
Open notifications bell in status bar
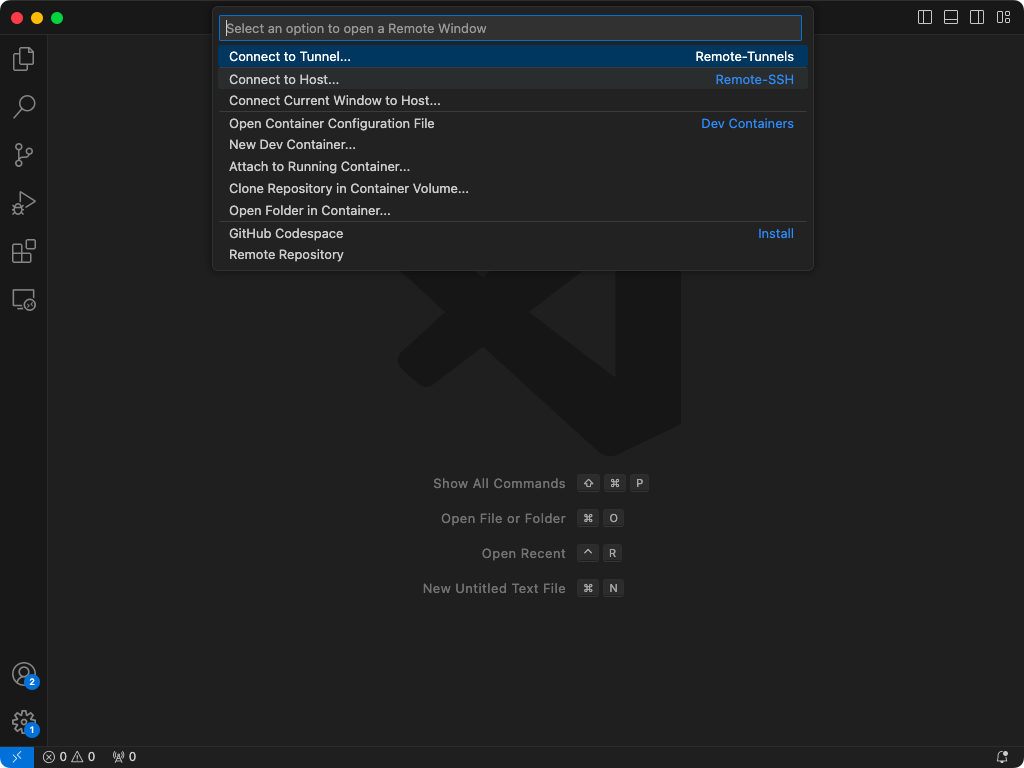1002,757
